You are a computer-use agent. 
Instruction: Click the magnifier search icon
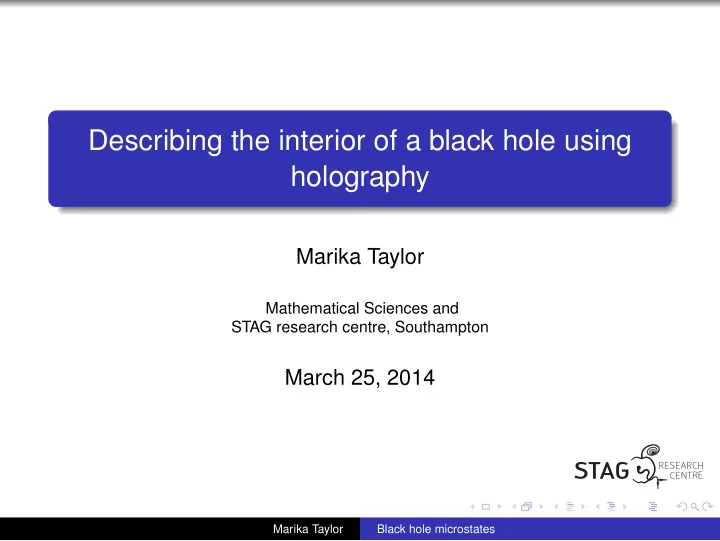695,507
